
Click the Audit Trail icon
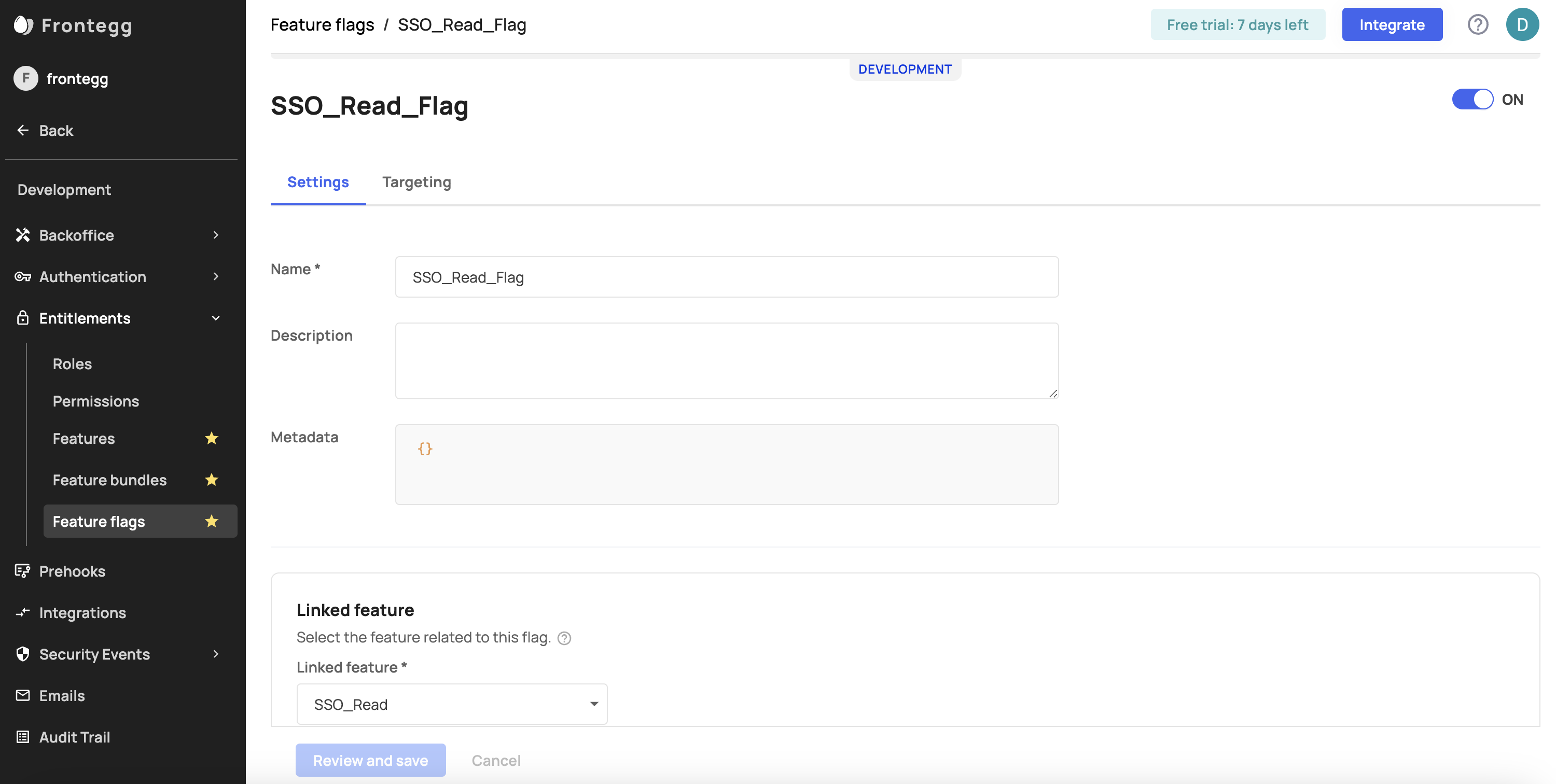pos(23,737)
